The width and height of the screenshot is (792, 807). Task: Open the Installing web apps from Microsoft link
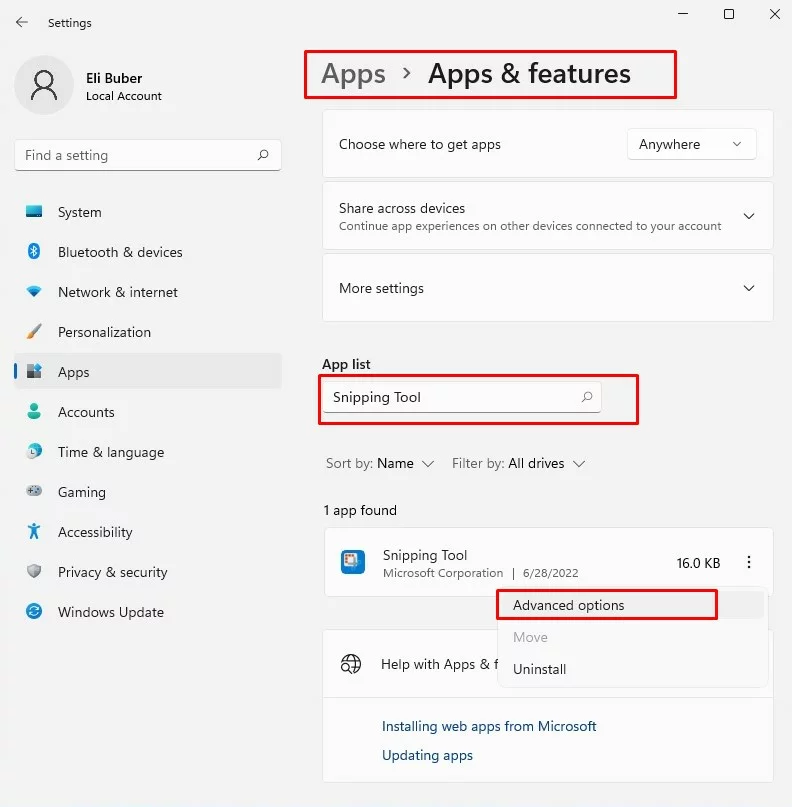pos(489,726)
